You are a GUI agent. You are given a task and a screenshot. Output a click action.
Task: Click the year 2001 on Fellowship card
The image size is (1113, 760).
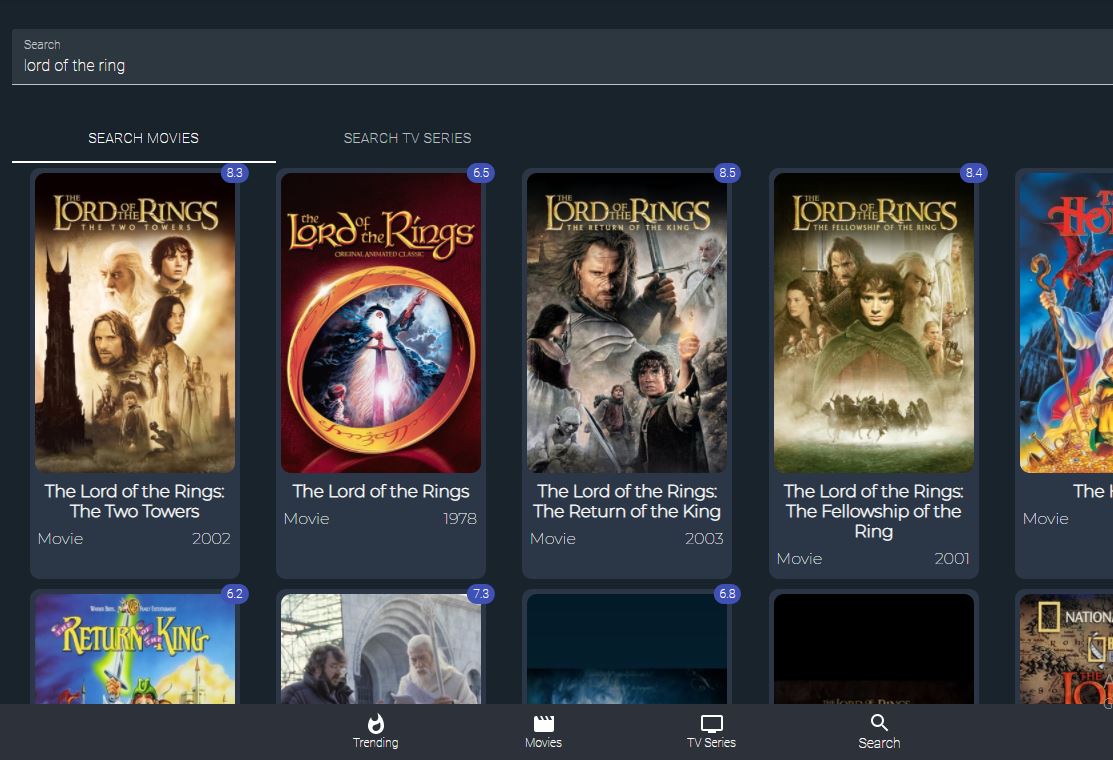tap(951, 558)
